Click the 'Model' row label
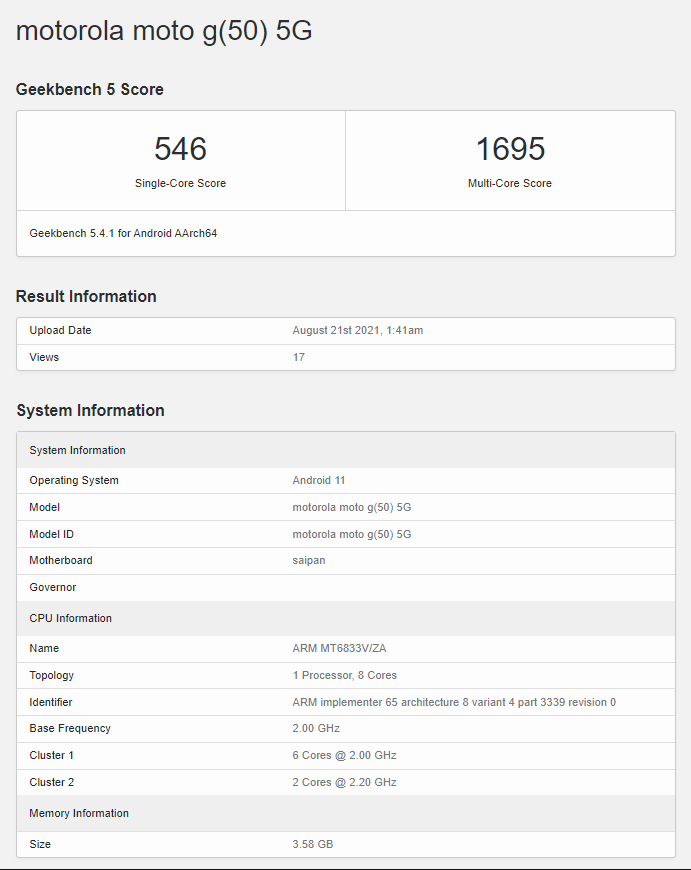Viewport: 691px width, 870px height. [44, 507]
